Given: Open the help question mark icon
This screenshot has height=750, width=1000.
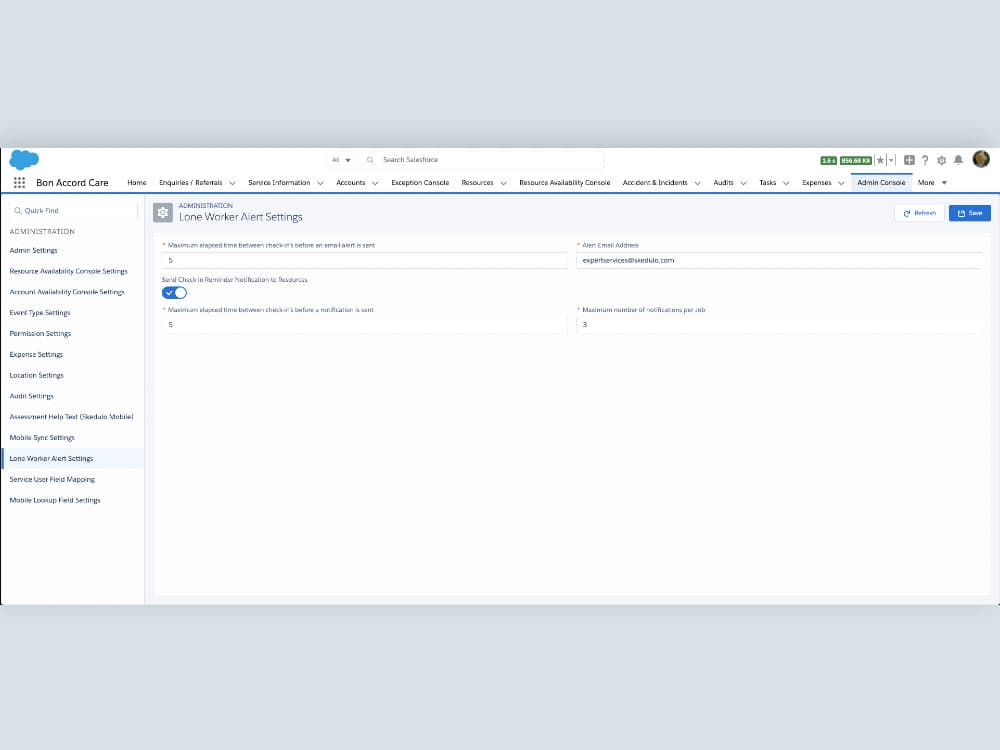Looking at the screenshot, I should pyautogui.click(x=925, y=160).
